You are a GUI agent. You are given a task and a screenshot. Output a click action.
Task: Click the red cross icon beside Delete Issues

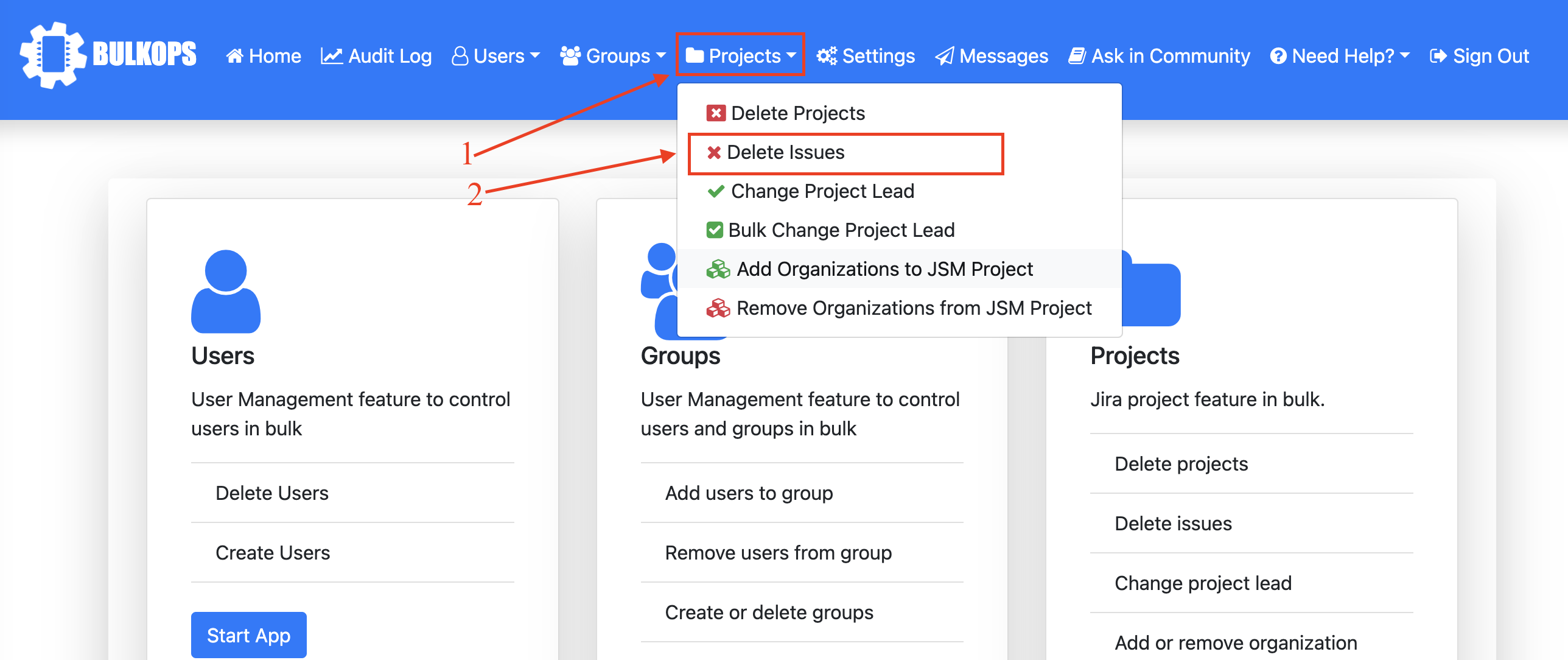[714, 152]
